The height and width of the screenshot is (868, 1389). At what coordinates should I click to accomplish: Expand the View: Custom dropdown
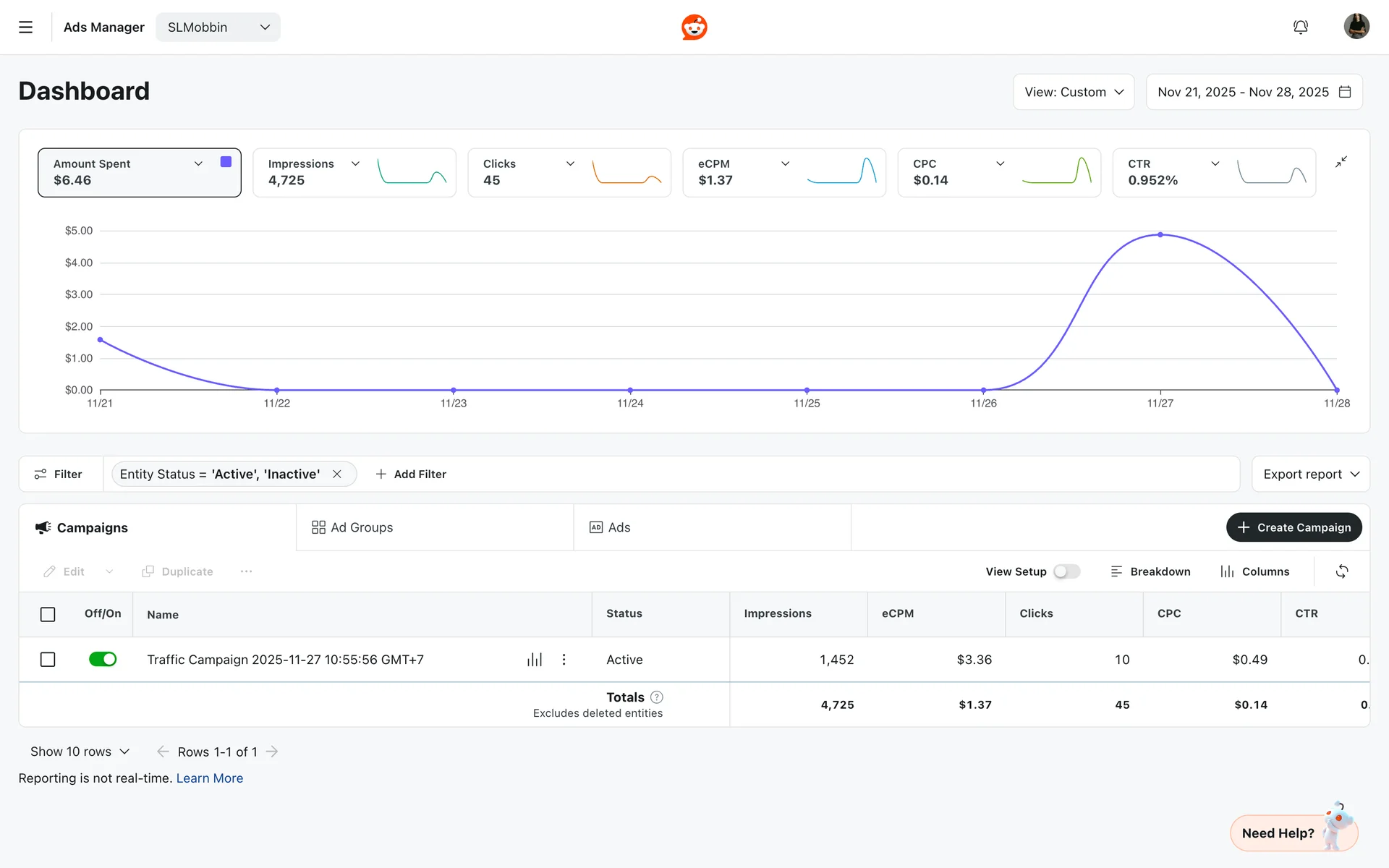pyautogui.click(x=1073, y=93)
